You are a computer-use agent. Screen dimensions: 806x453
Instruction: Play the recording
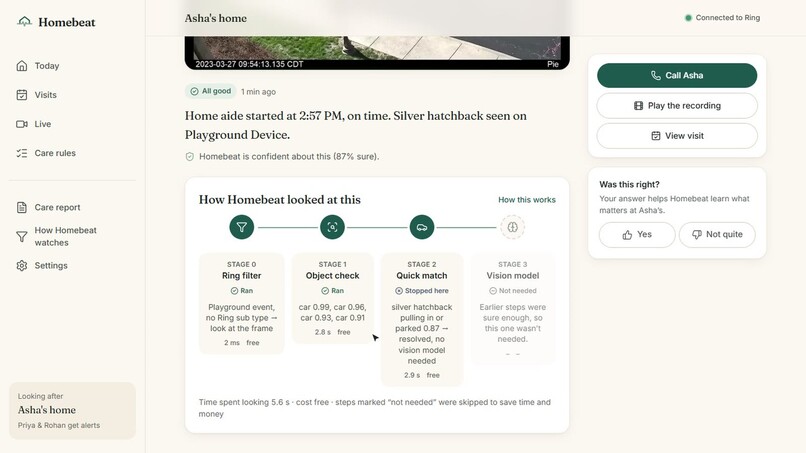(677, 105)
